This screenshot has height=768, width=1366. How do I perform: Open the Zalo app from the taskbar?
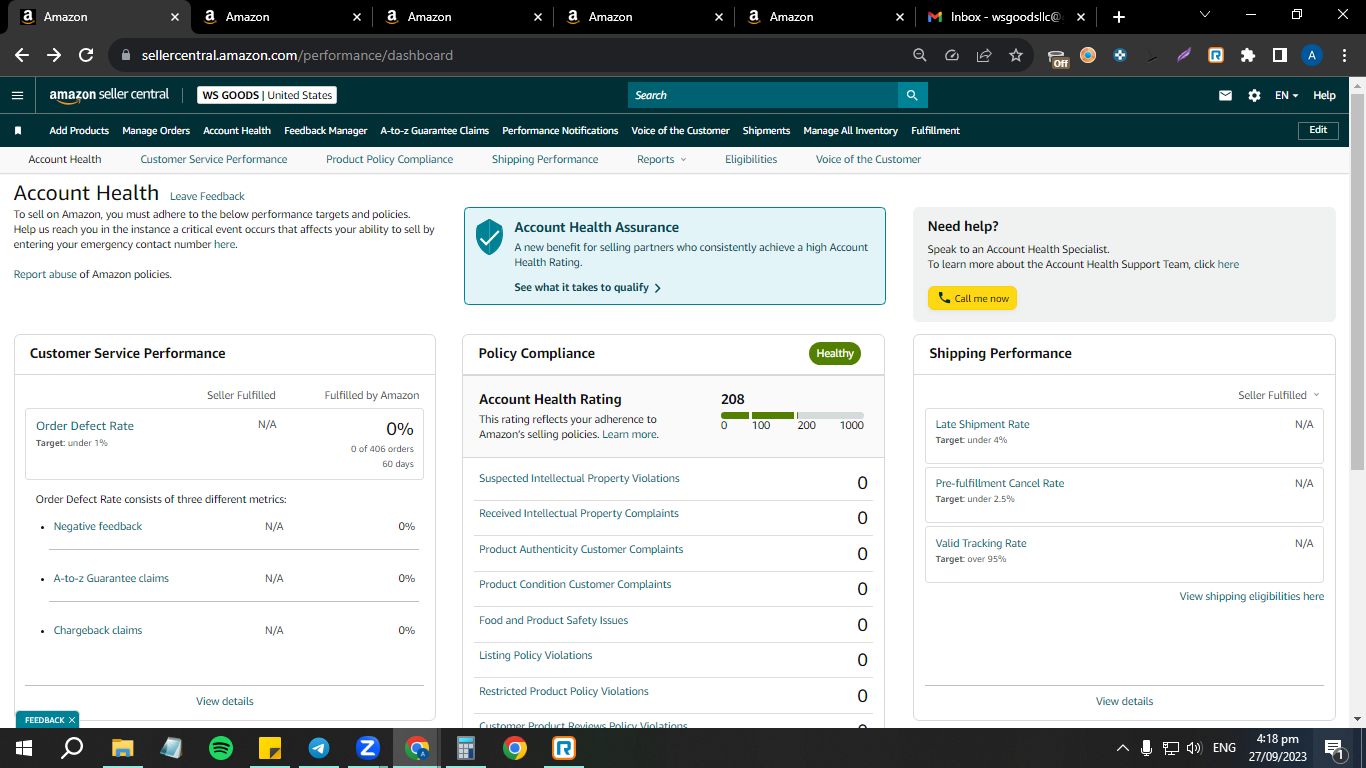(368, 747)
